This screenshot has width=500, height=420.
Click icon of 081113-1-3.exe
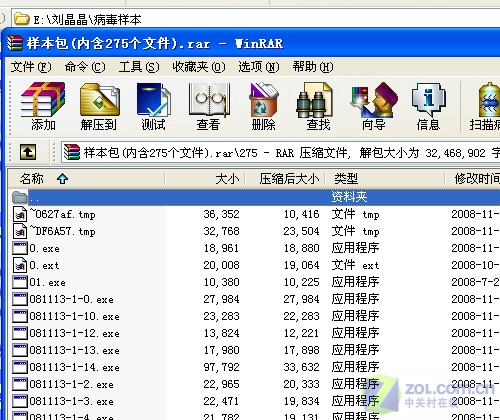tap(20, 401)
